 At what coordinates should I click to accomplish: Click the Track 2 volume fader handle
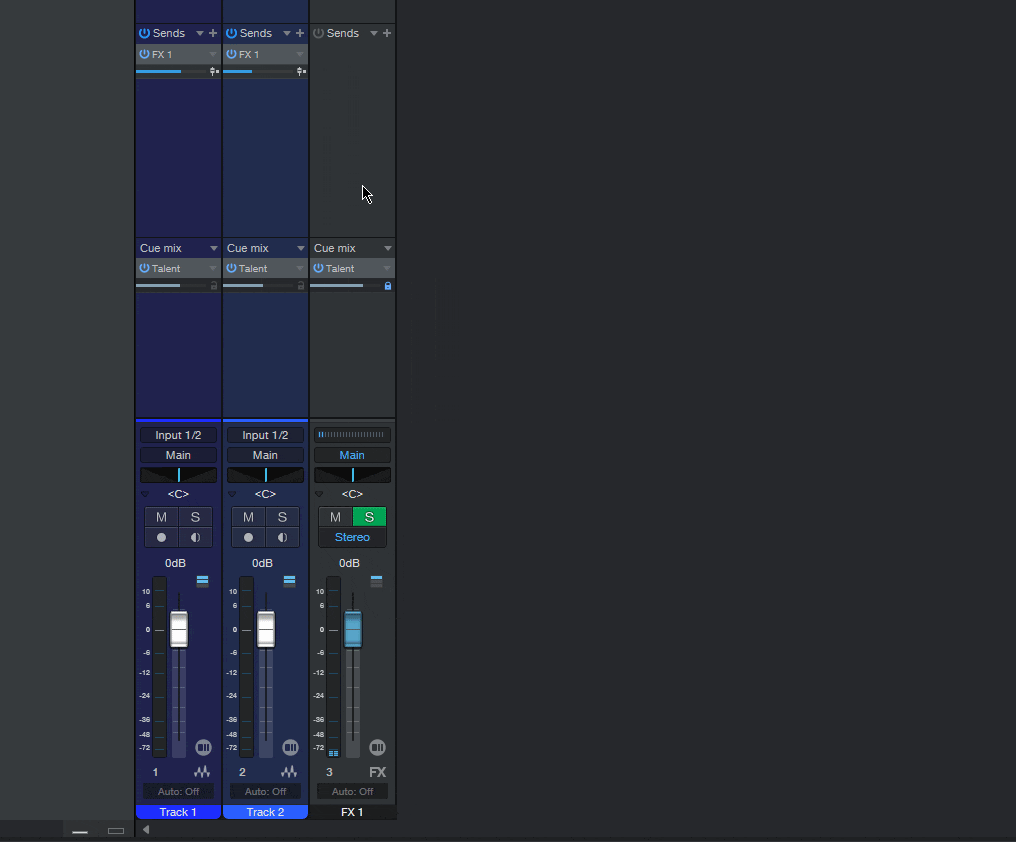266,629
